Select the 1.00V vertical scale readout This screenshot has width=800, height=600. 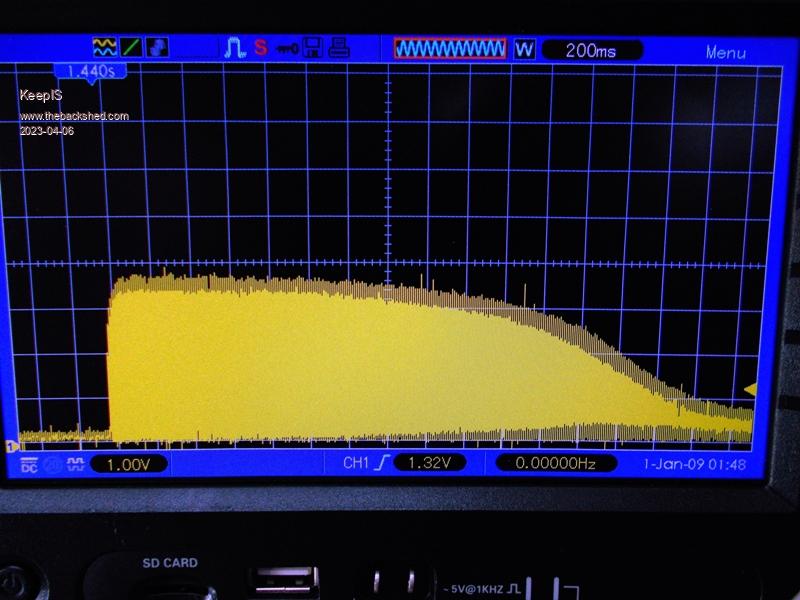(x=129, y=464)
